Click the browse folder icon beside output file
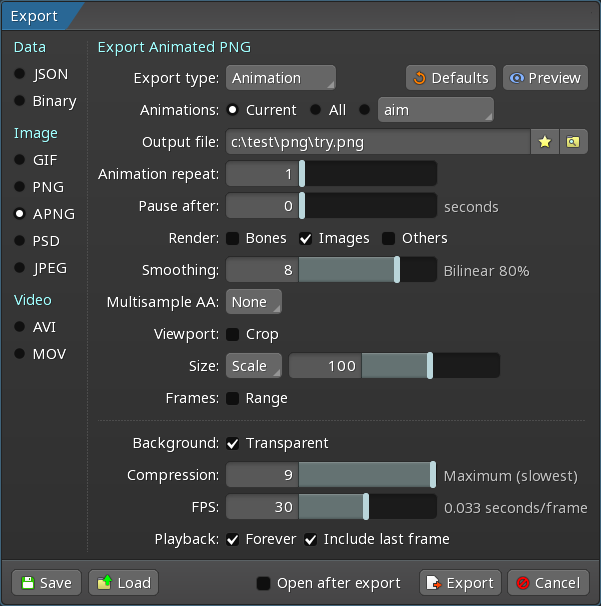 pyautogui.click(x=573, y=142)
